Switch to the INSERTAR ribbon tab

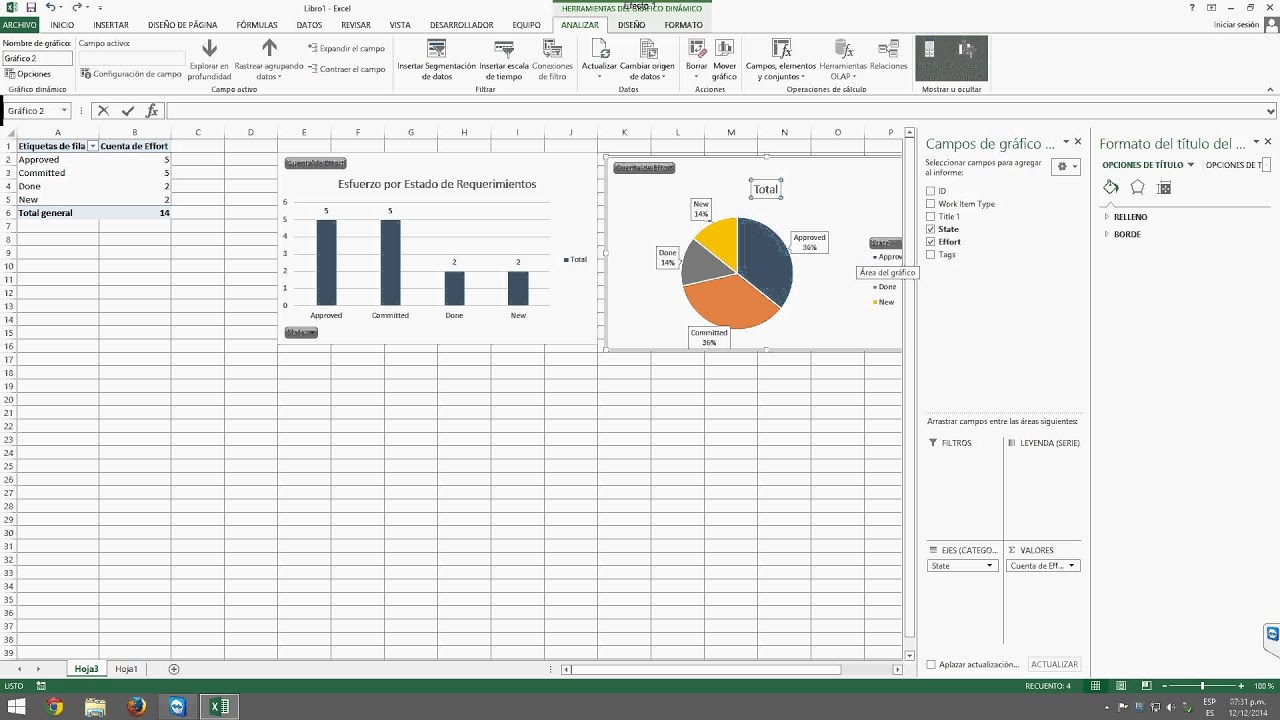111,25
